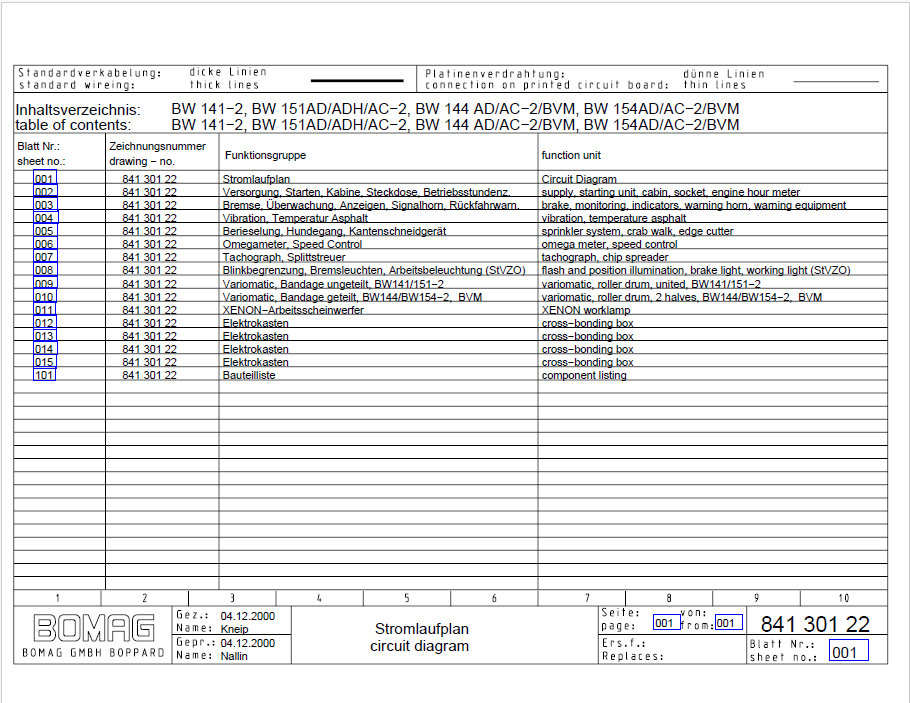The image size is (910, 703).
Task: Follow sheet link 002 for supply and starting unit
Action: pyautogui.click(x=45, y=192)
